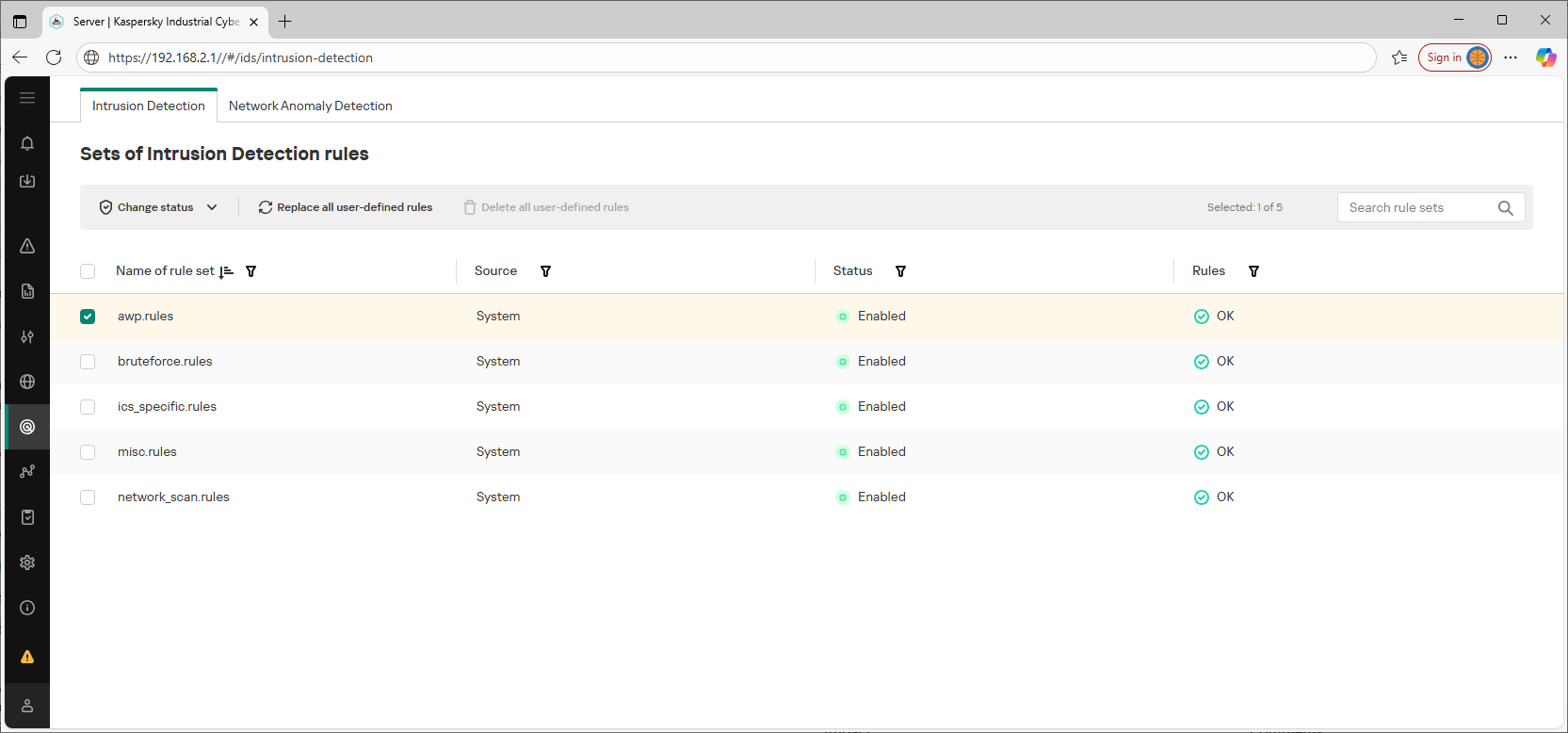Click the globe icon in sidebar
The width and height of the screenshot is (1568, 733).
point(27,382)
